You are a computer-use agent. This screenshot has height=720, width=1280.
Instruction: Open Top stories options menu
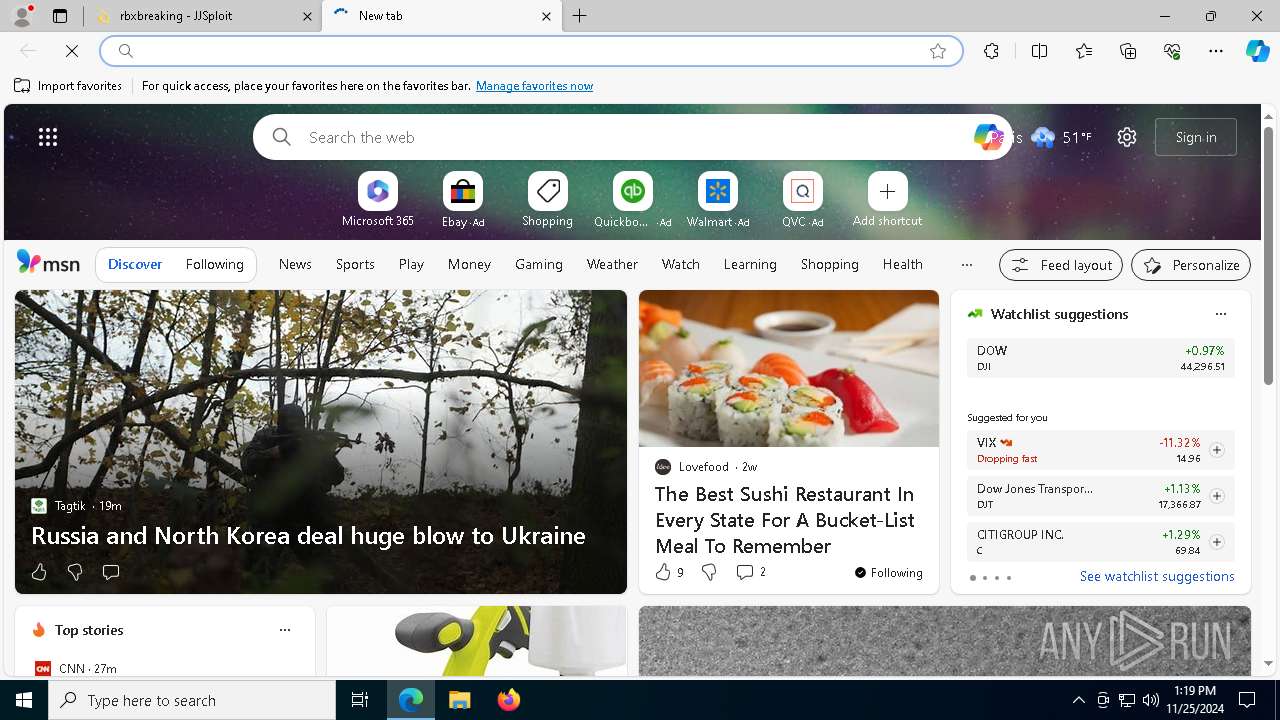285,630
